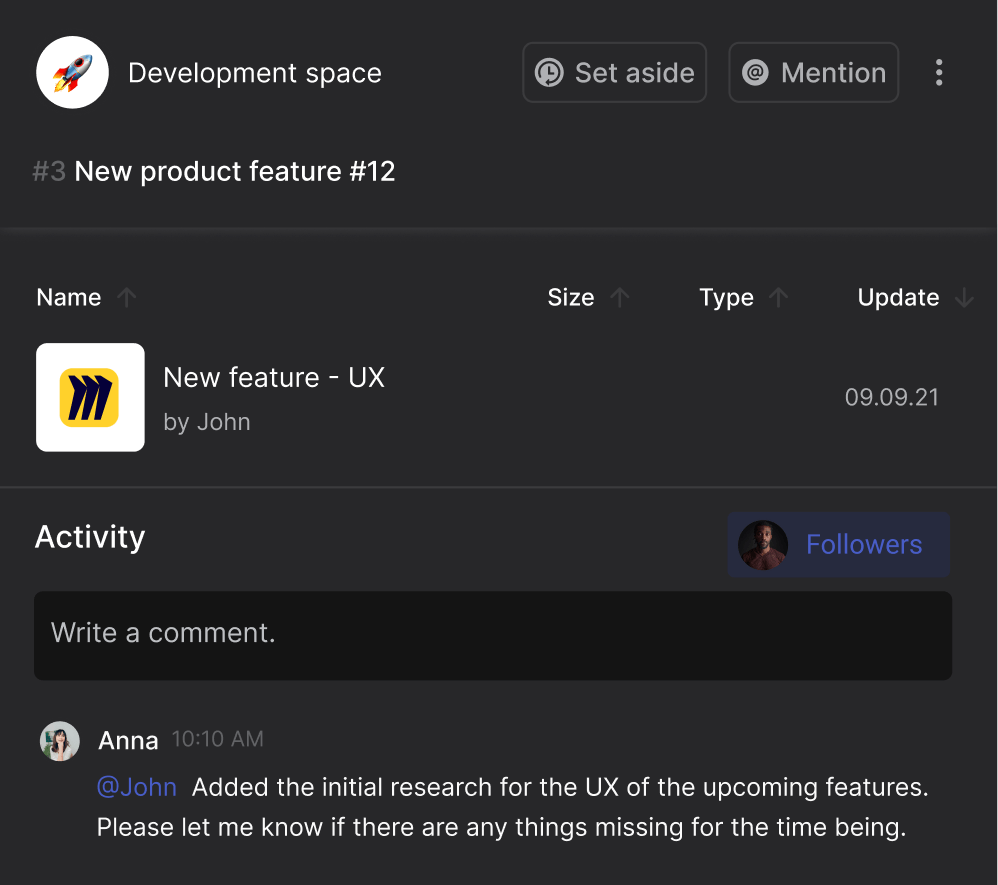
Task: Open the three-dot more options menu
Action: (938, 73)
